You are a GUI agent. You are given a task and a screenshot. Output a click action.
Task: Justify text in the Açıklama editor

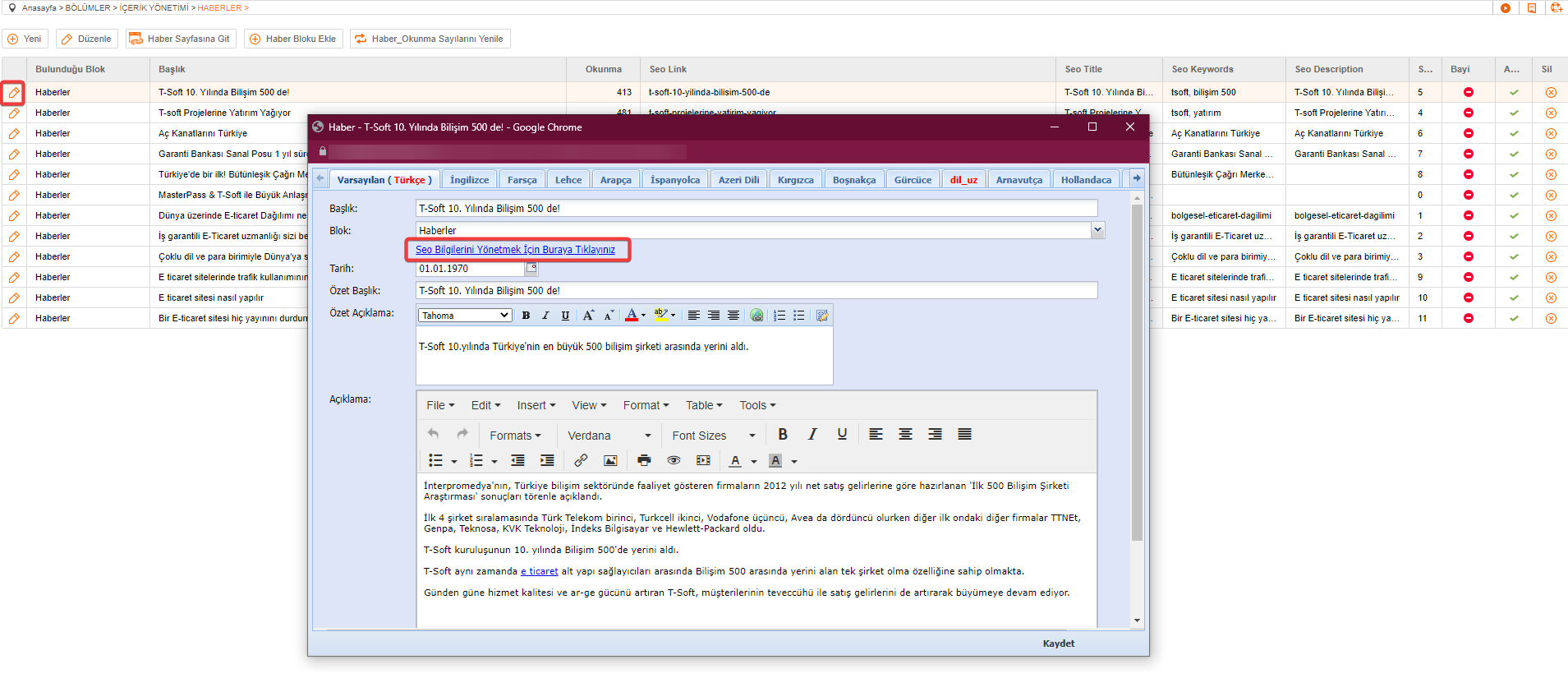[964, 435]
